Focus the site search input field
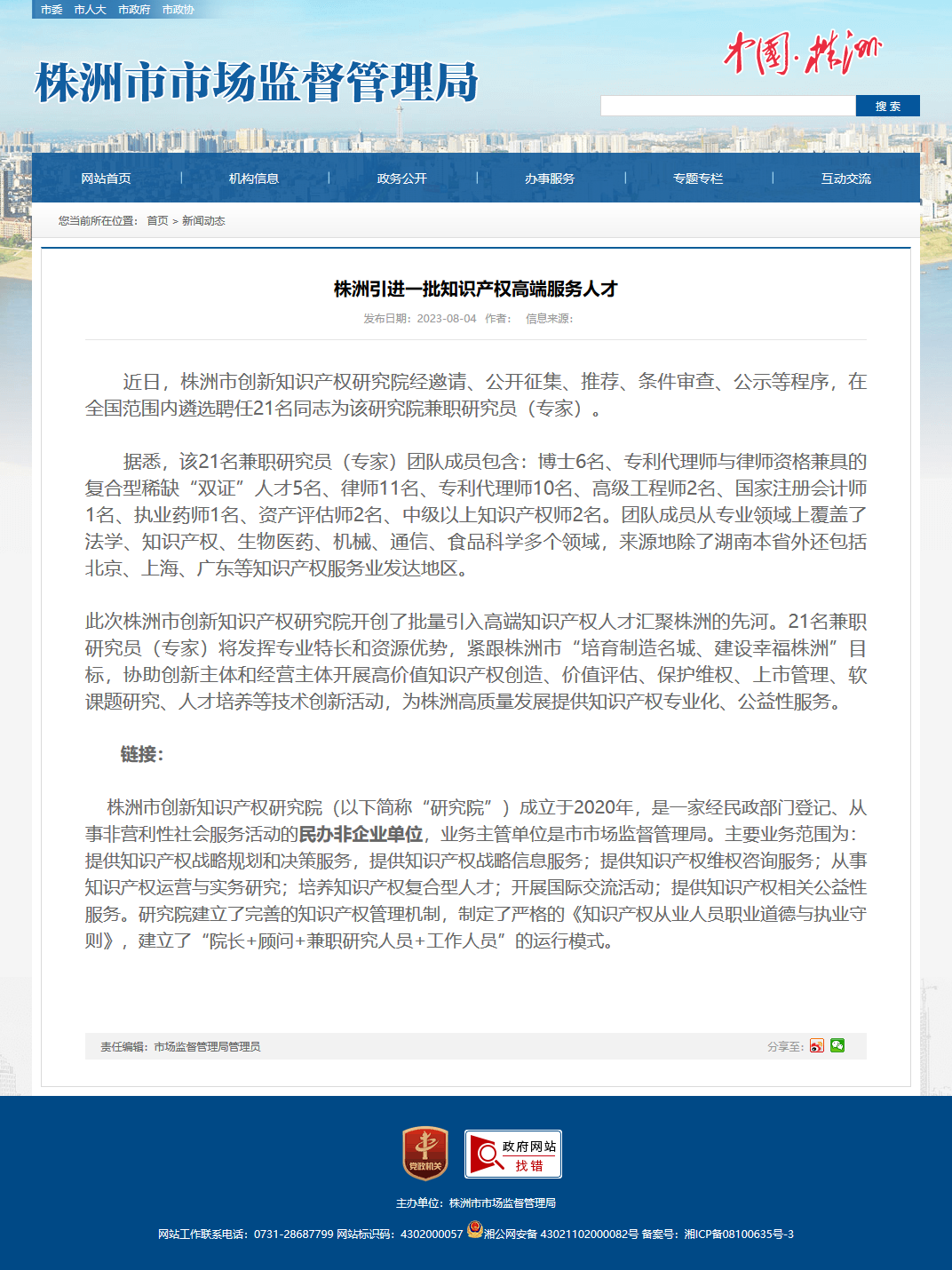 coord(728,106)
